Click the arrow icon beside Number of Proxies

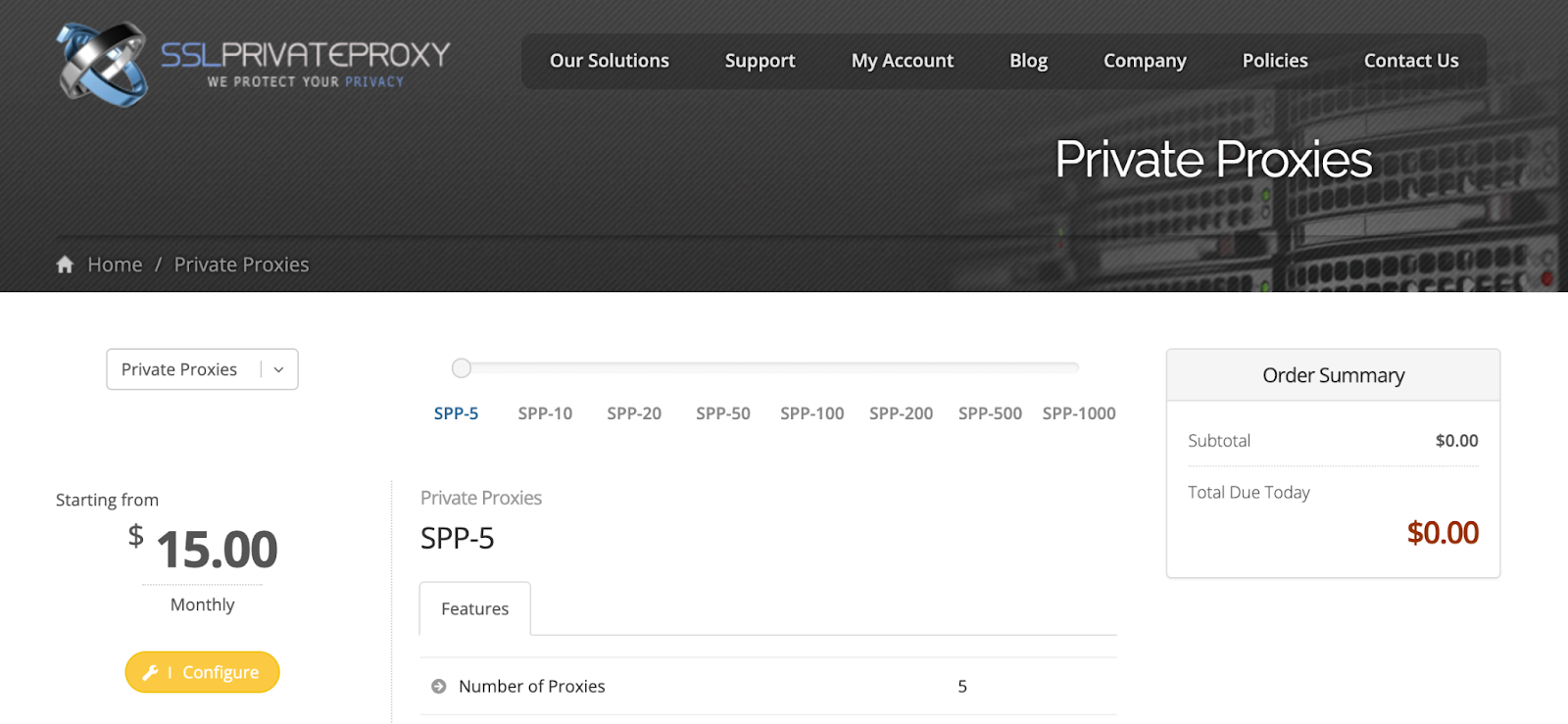pos(439,687)
